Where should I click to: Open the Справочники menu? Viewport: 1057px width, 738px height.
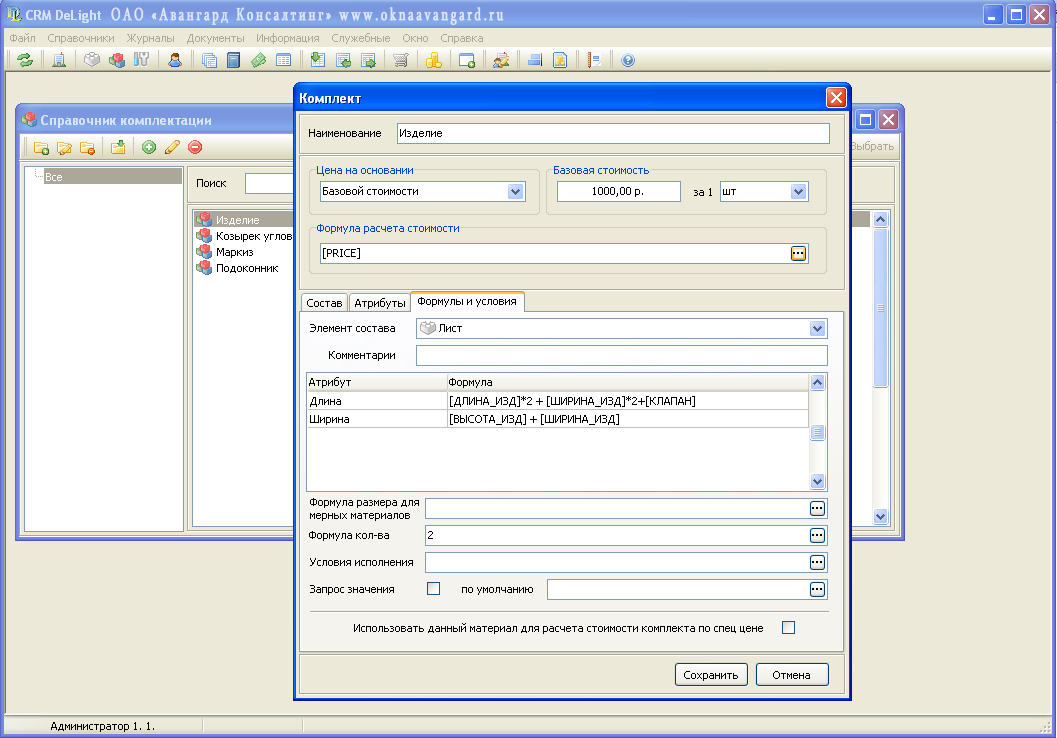click(81, 38)
